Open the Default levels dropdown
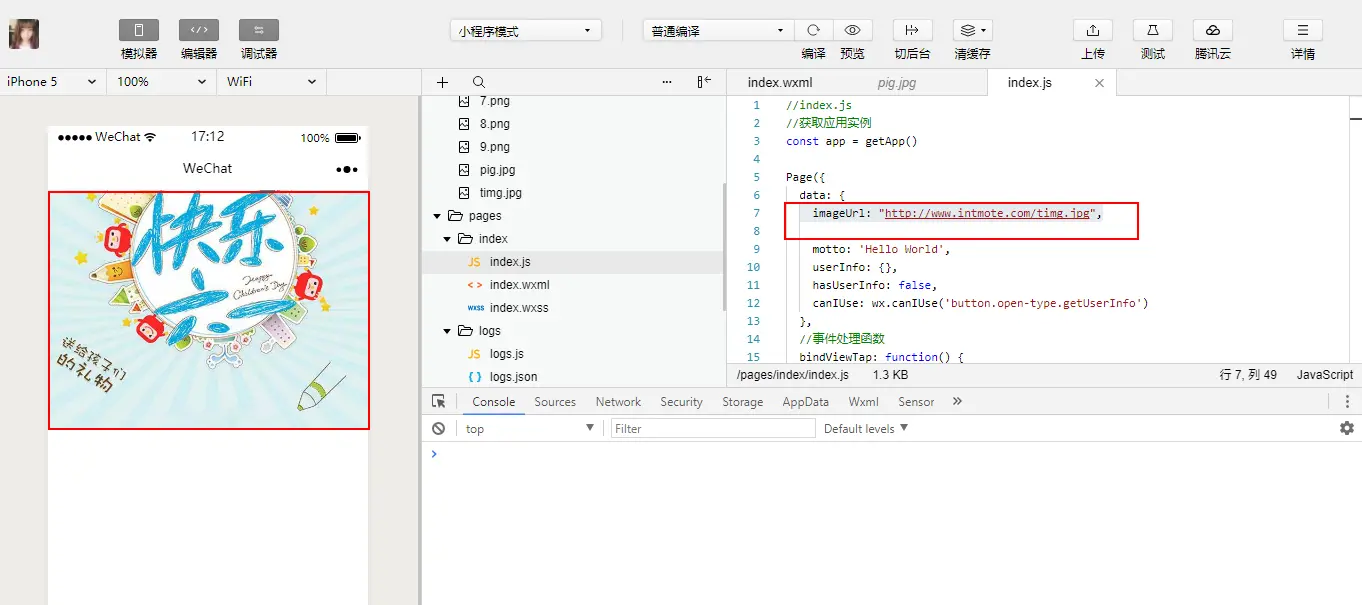The image size is (1362, 605). (866, 428)
